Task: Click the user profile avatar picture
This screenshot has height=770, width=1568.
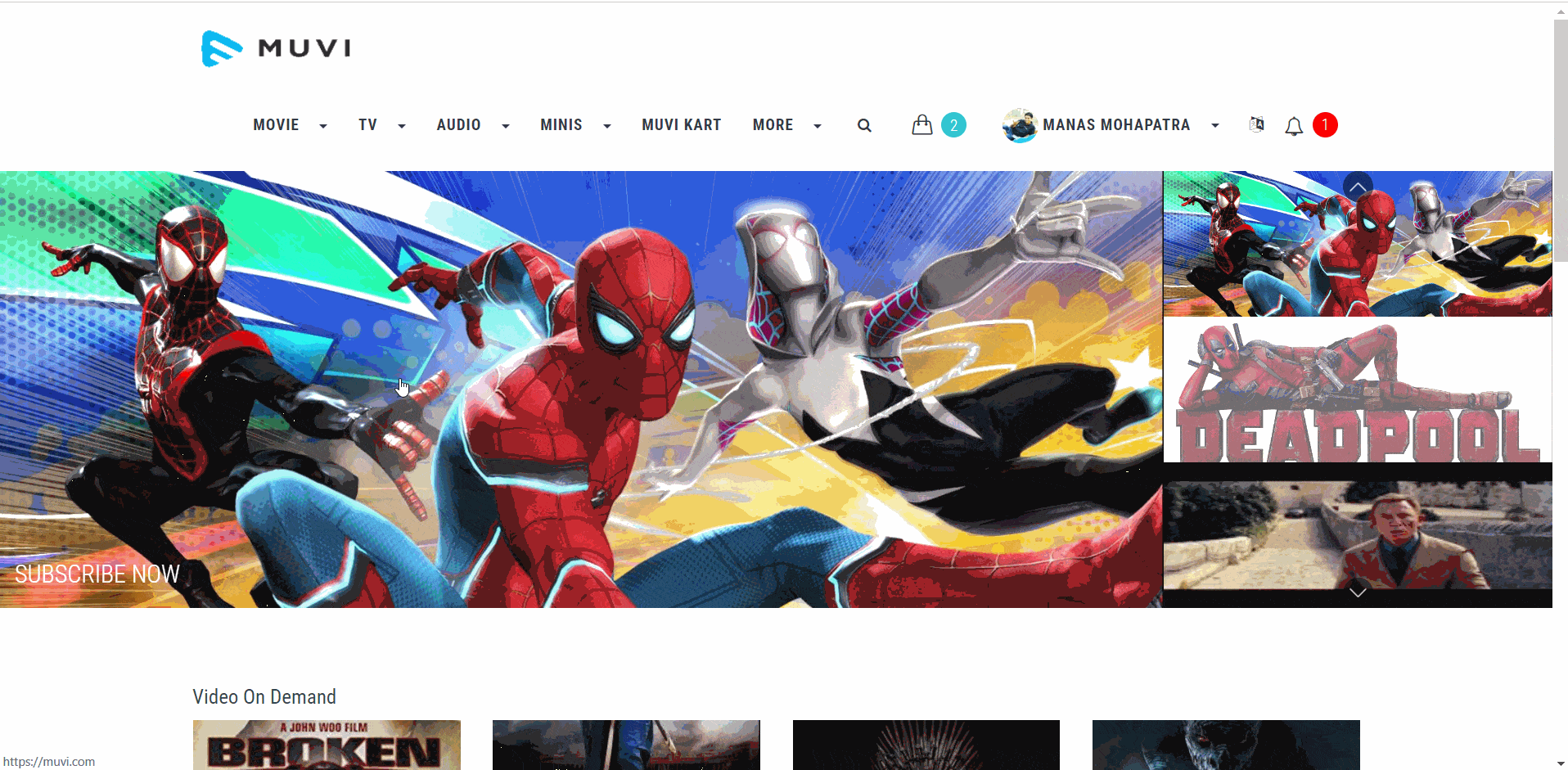Action: (1020, 125)
